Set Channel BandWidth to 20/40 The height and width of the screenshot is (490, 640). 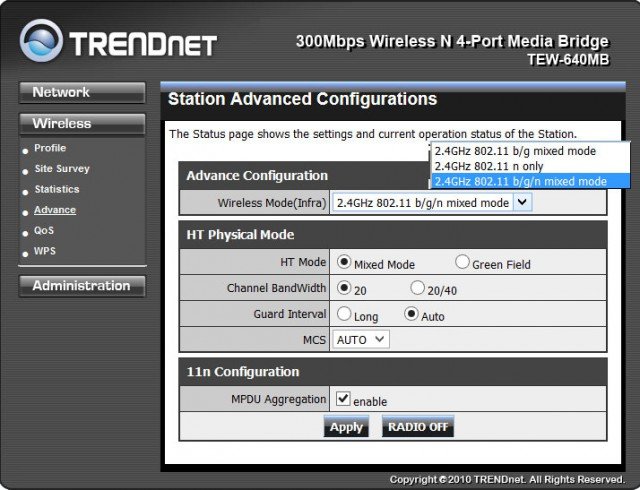417,288
